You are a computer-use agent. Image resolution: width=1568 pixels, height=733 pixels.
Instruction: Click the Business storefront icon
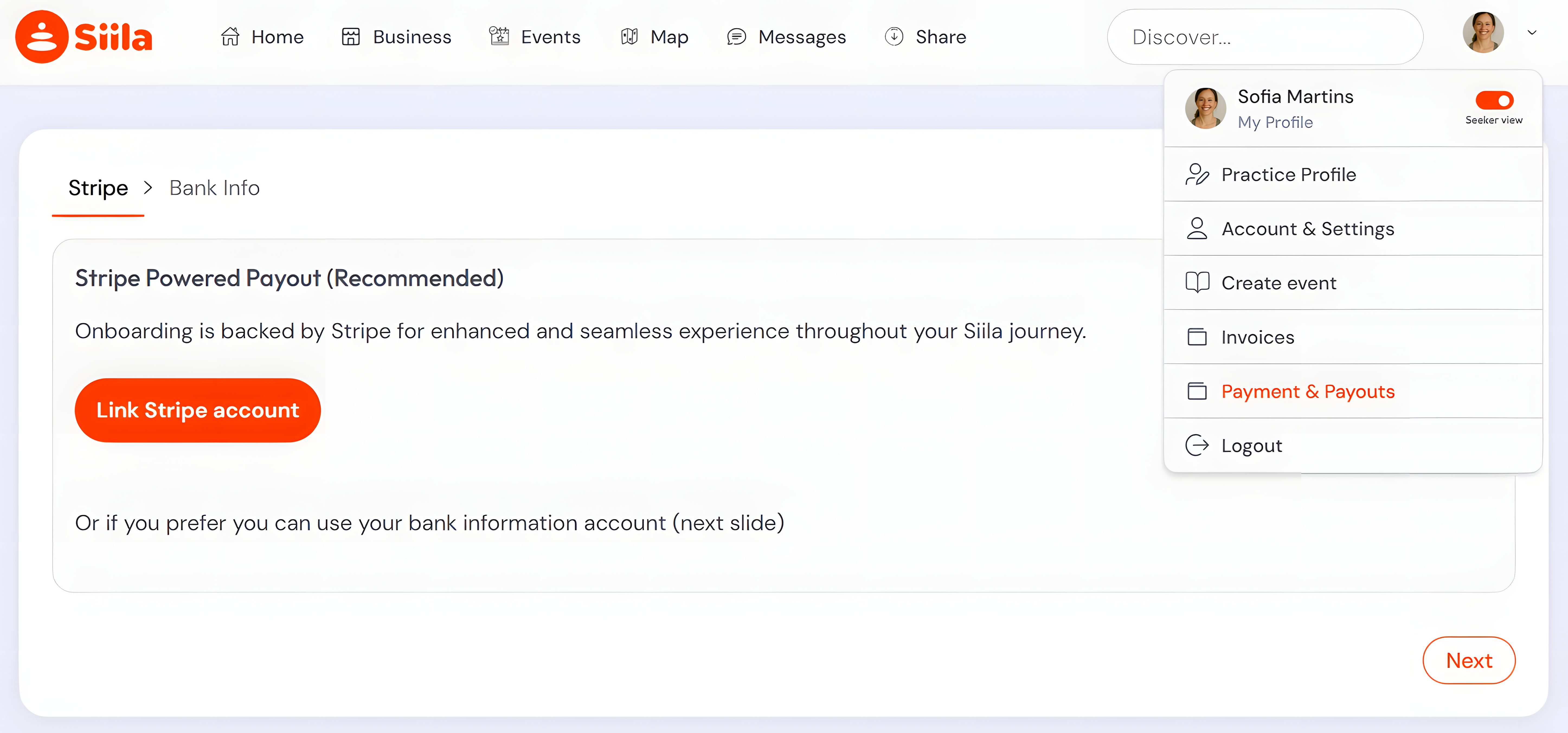tap(351, 37)
